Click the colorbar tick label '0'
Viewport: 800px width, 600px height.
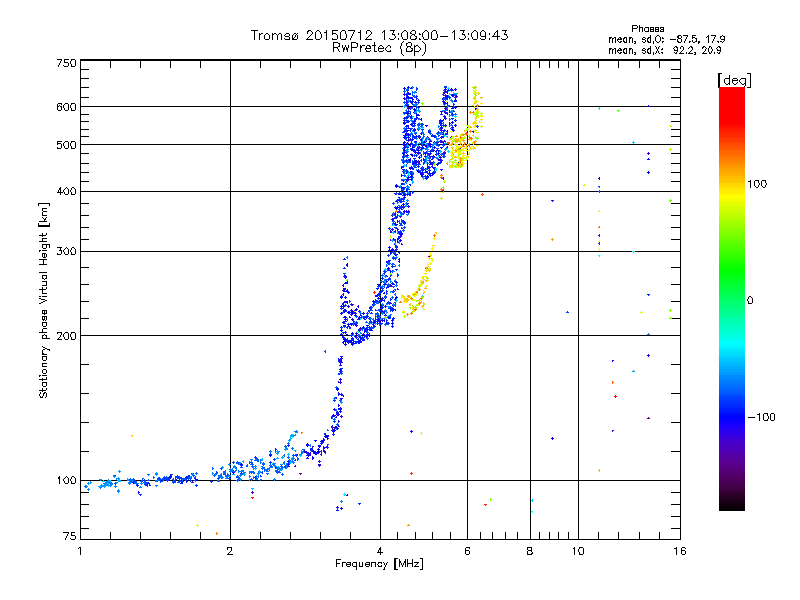click(x=750, y=301)
